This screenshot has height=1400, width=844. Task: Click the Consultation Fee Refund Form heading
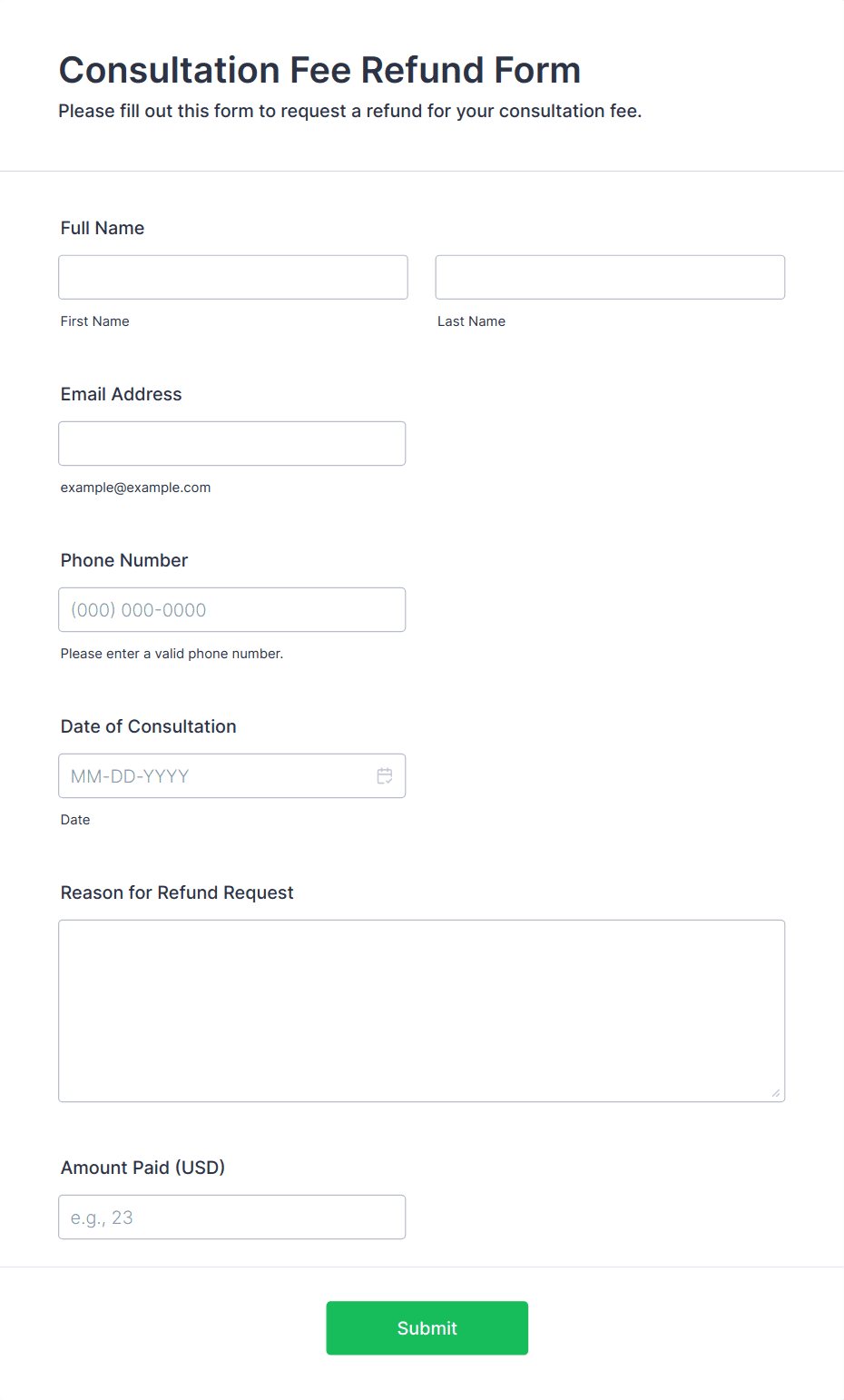point(319,70)
